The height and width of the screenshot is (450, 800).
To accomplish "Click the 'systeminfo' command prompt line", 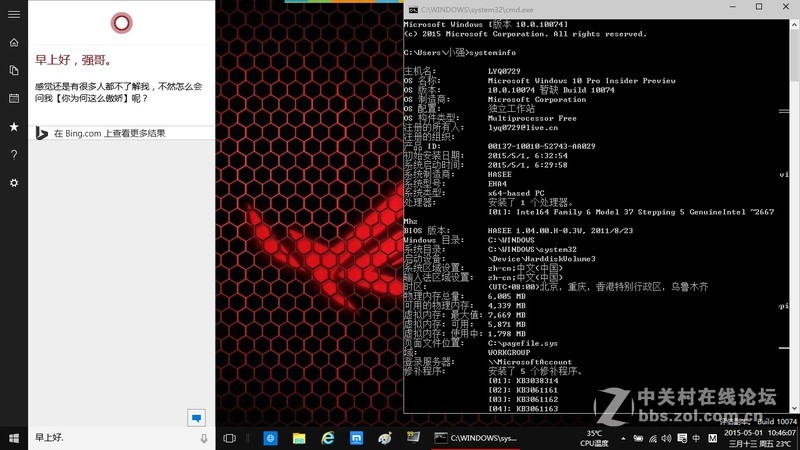I will coord(460,53).
